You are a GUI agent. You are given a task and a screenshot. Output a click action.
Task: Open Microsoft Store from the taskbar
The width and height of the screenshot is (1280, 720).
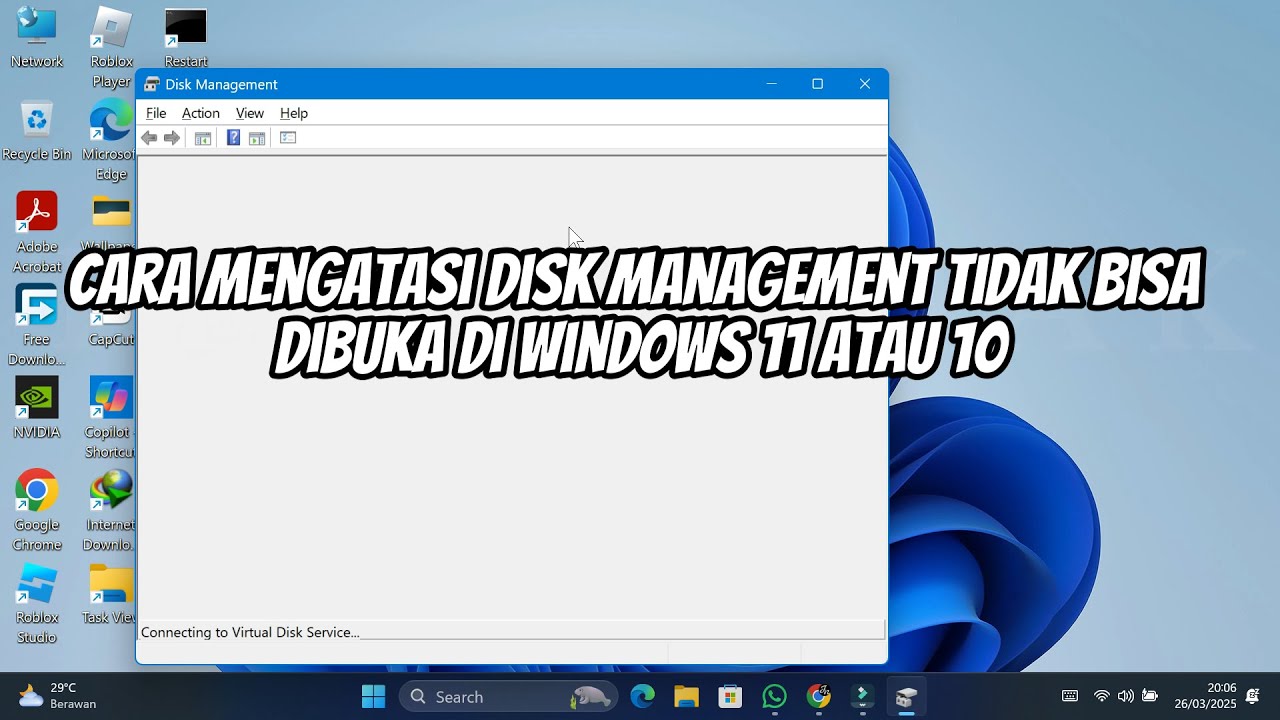[730, 696]
